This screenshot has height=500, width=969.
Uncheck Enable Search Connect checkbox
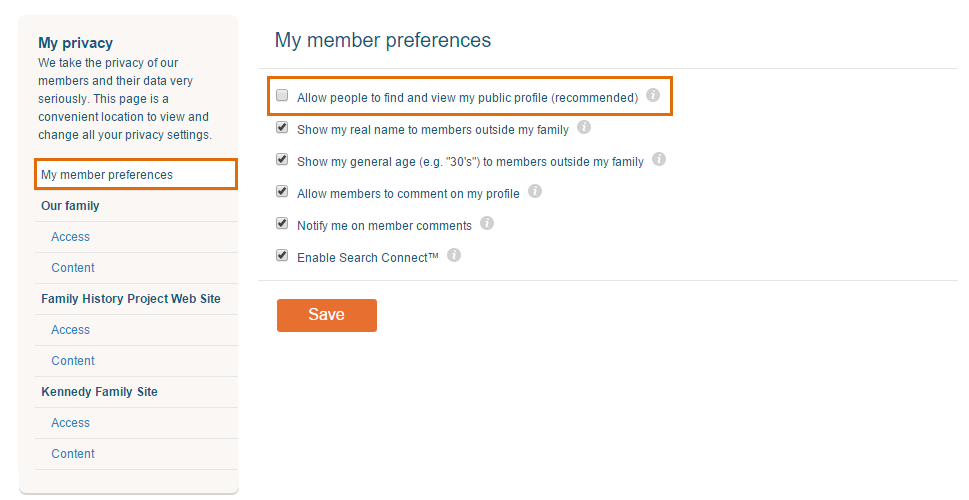click(283, 256)
